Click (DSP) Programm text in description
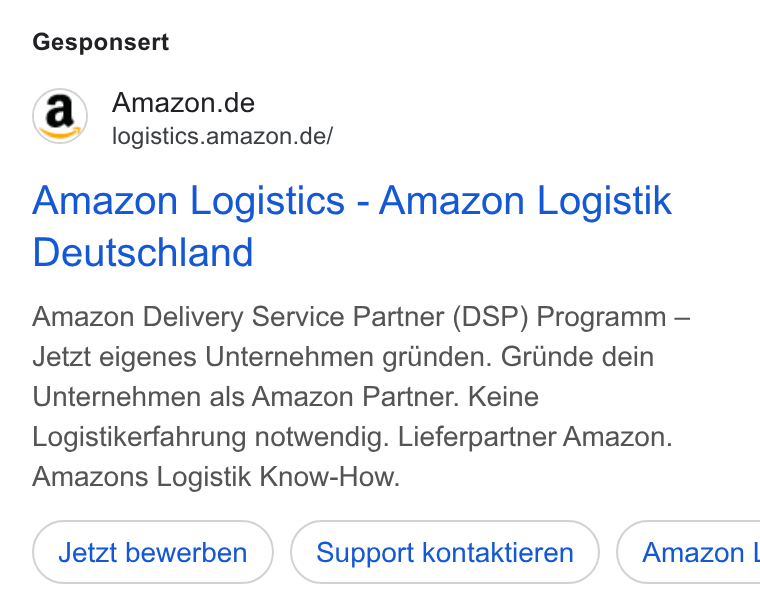760x616 pixels. coord(559,317)
